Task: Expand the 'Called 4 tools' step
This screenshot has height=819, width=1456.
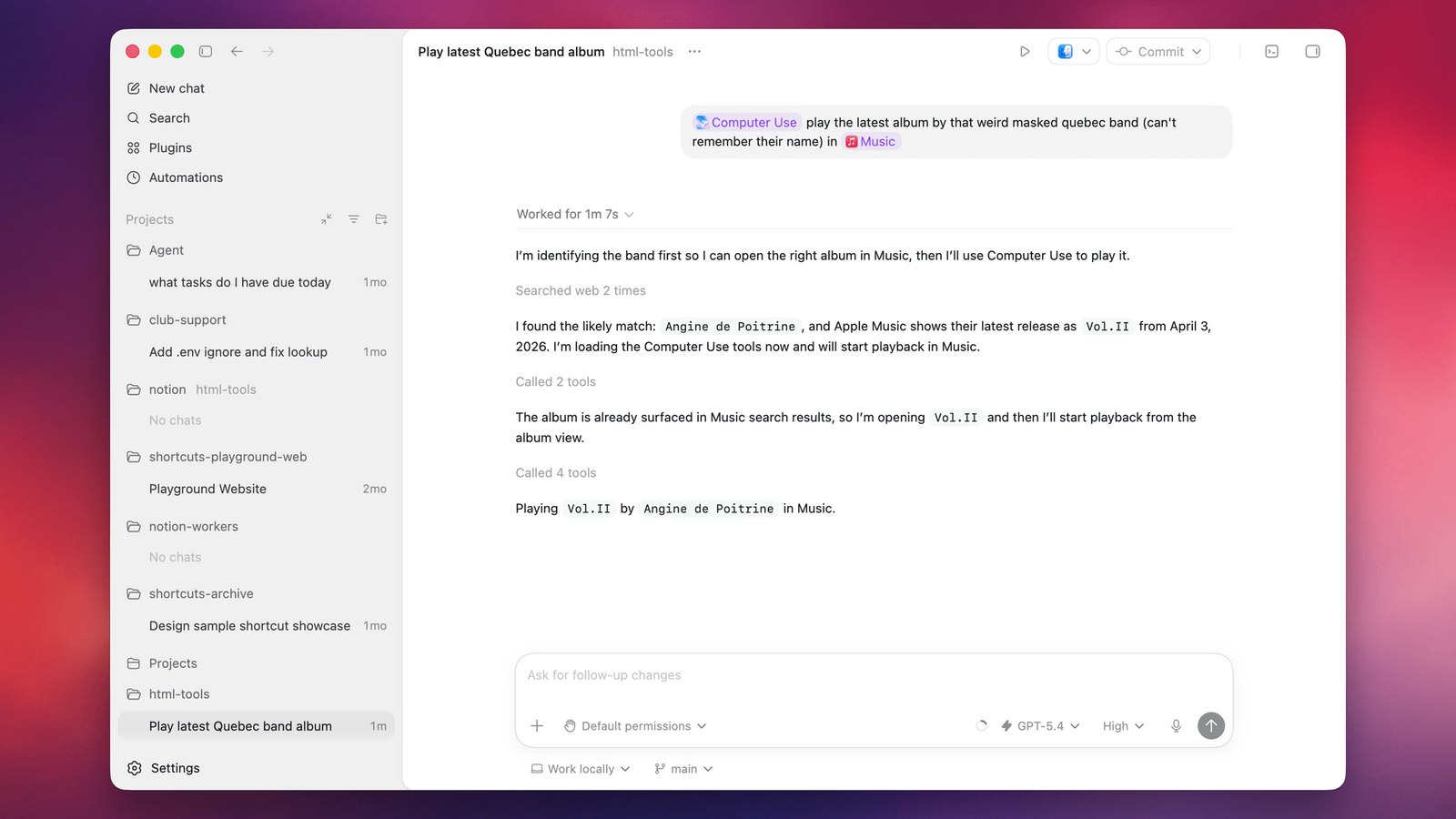Action: (556, 473)
